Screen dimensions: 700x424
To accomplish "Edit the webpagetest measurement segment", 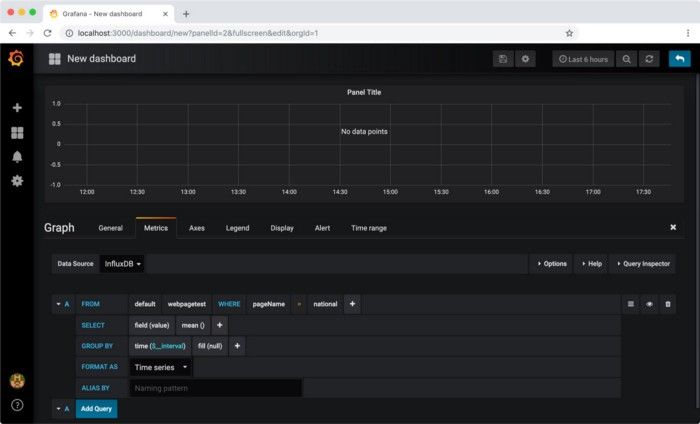I will [187, 304].
